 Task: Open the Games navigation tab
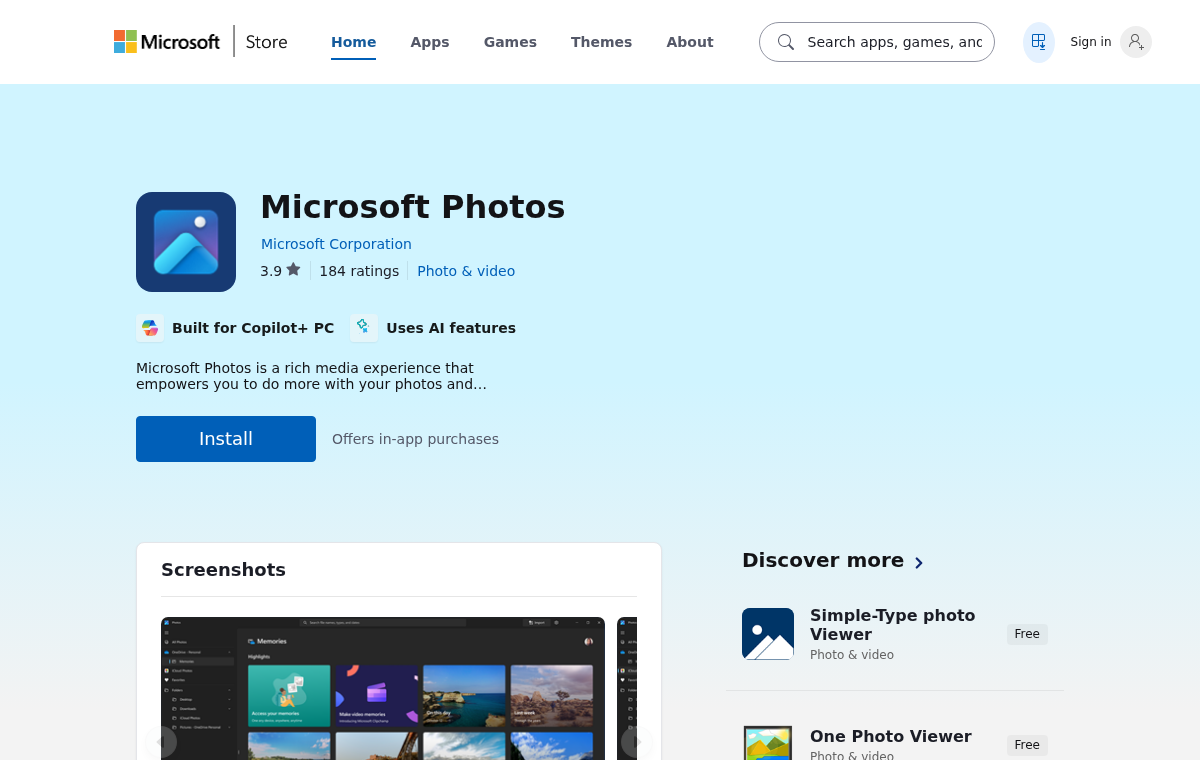pos(510,42)
